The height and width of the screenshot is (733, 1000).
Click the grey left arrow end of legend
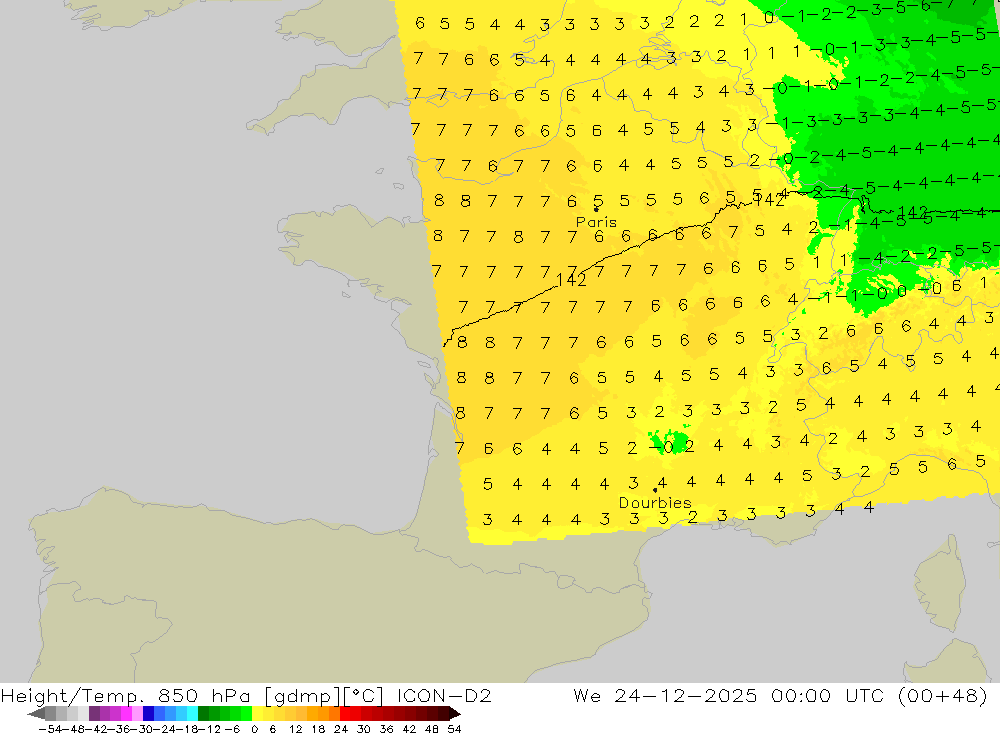point(36,713)
